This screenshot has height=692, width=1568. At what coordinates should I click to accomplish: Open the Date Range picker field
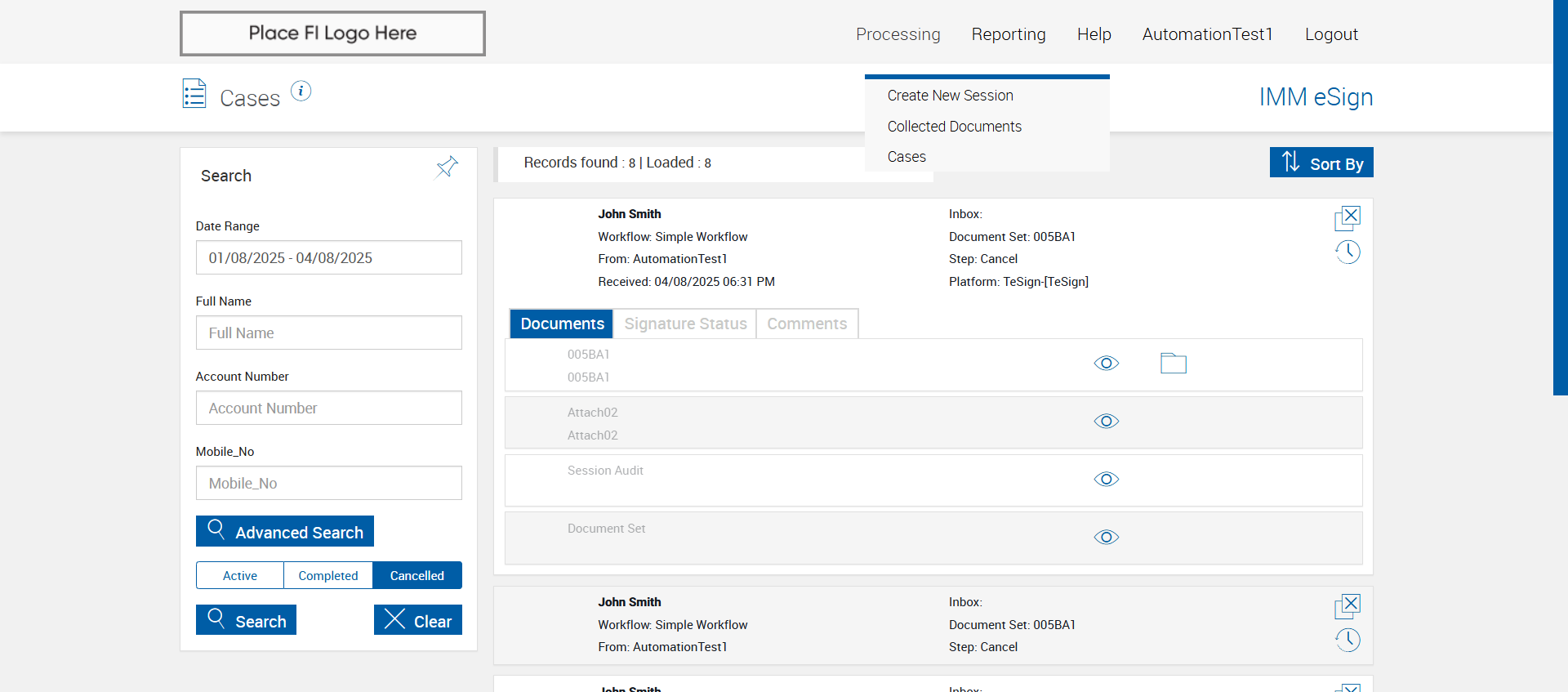point(328,257)
